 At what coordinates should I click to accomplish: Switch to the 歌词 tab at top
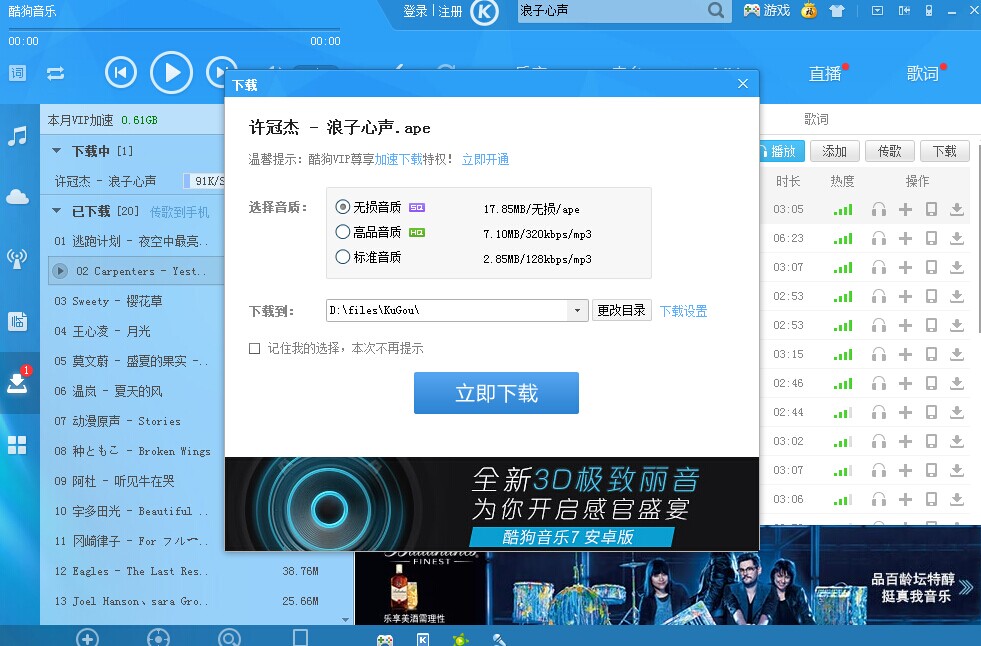923,73
